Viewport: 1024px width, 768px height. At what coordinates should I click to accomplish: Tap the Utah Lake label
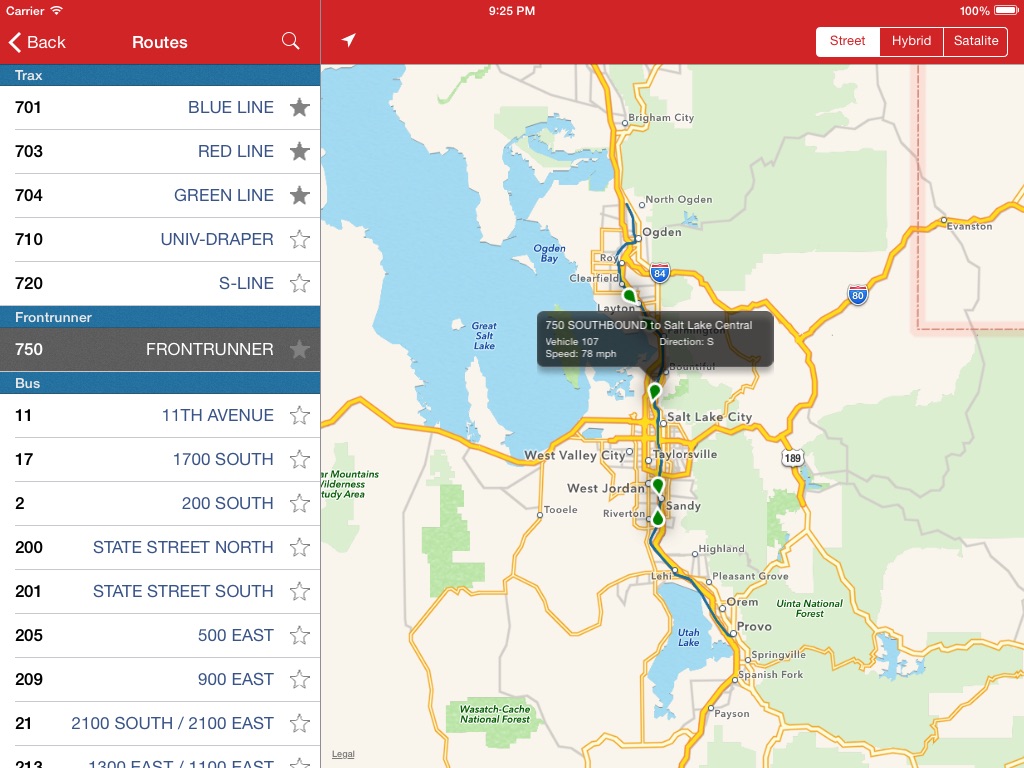pos(688,637)
